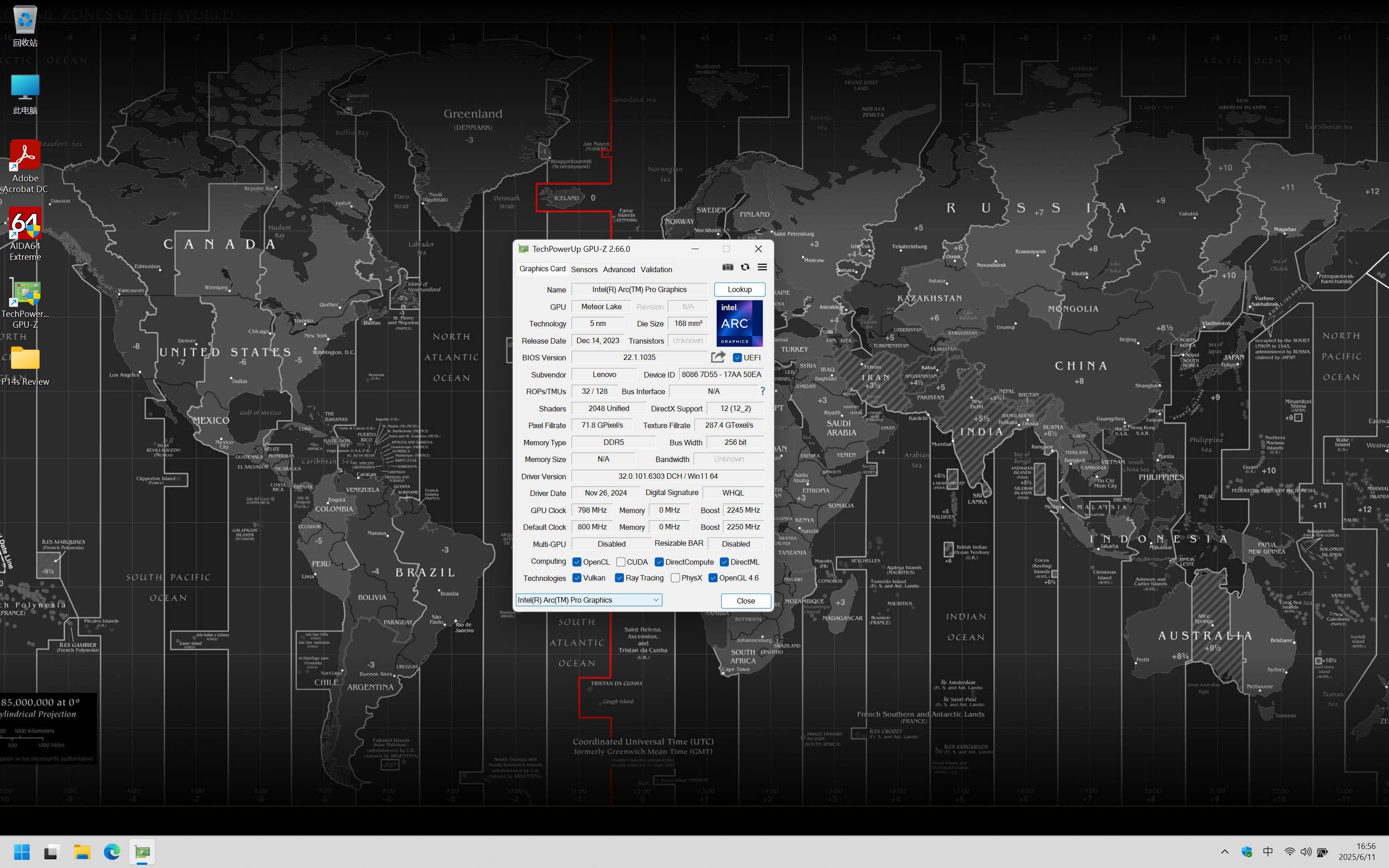Toggle the OpenGL 4.6 checkbox

click(713, 578)
